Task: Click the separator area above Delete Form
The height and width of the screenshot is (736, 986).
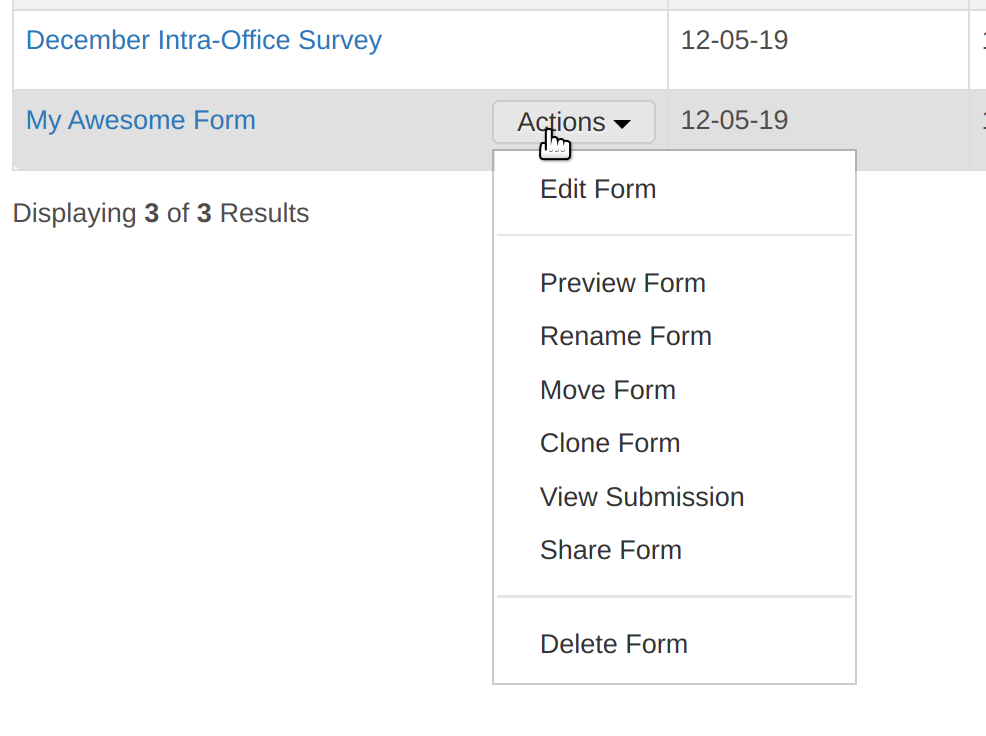Action: [674, 597]
